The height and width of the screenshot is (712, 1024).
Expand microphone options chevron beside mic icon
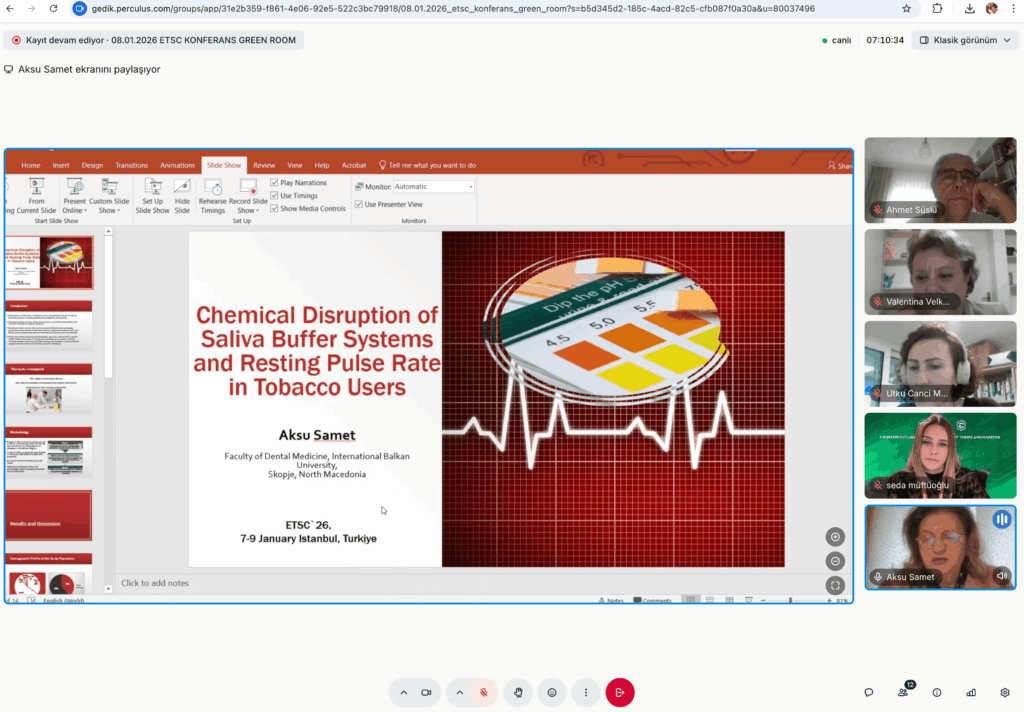[x=460, y=692]
